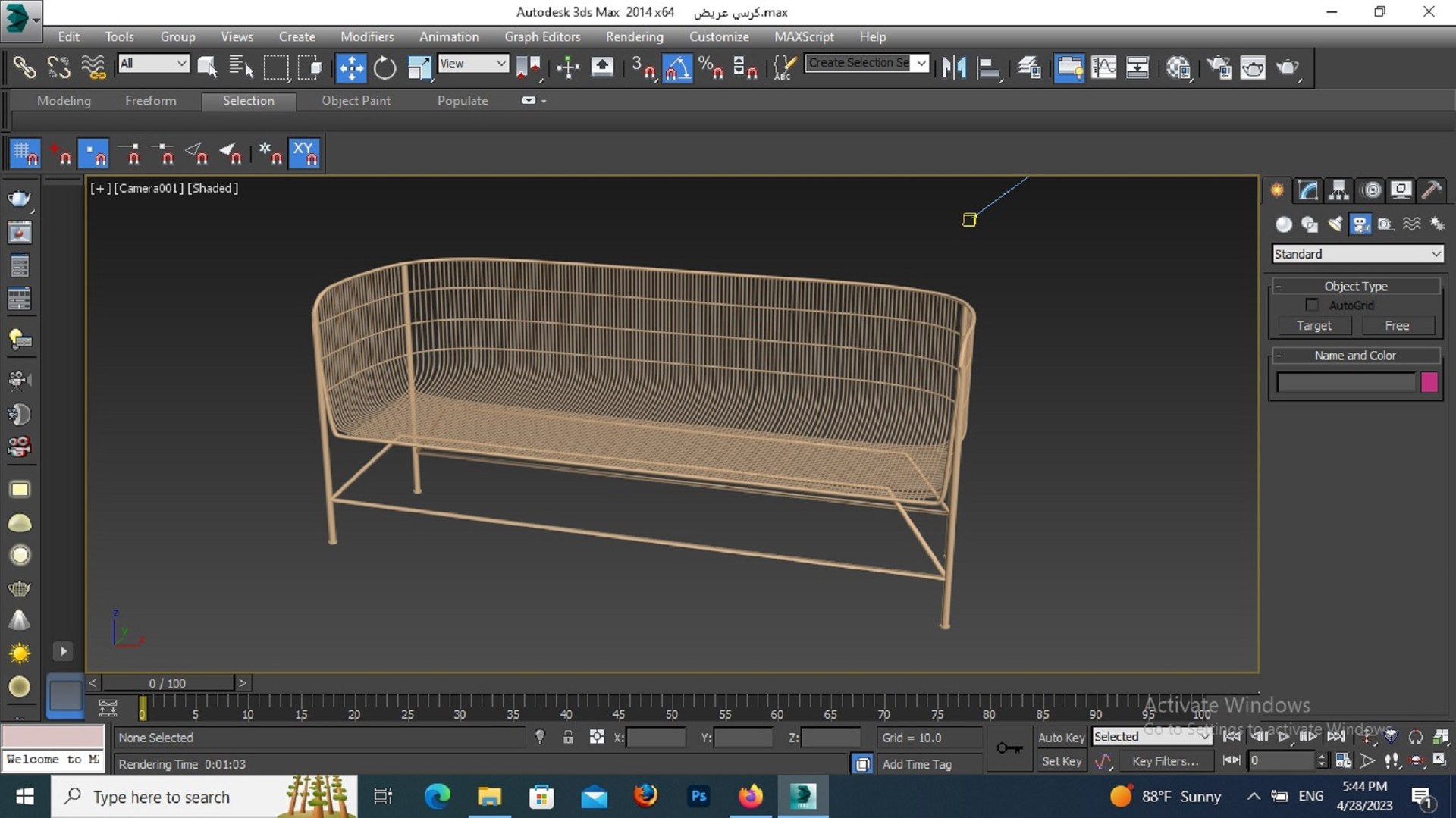Click the pink object color swatch
Viewport: 1456px width, 818px height.
(x=1429, y=382)
